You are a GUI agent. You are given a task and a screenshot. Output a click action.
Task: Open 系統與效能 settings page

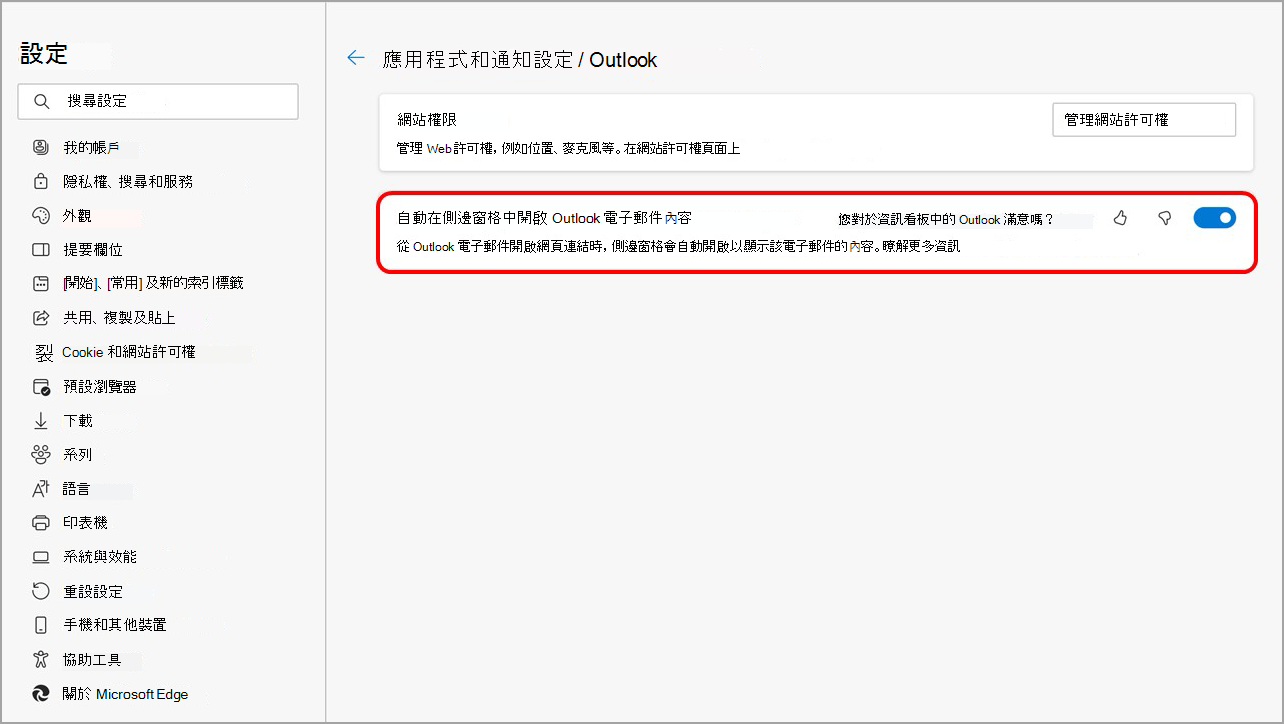point(100,556)
